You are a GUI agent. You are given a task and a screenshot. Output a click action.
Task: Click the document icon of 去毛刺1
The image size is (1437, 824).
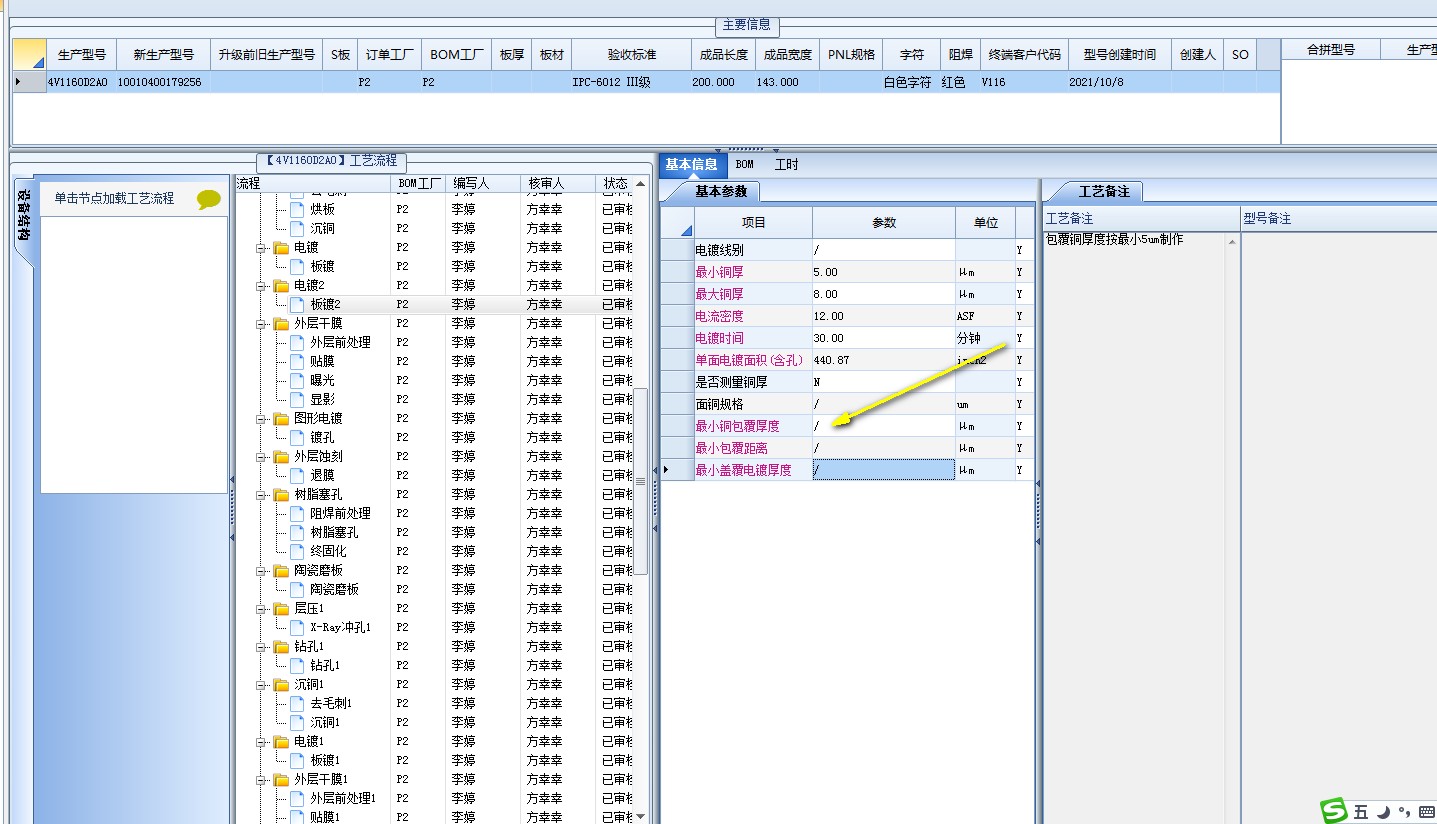pyautogui.click(x=297, y=704)
